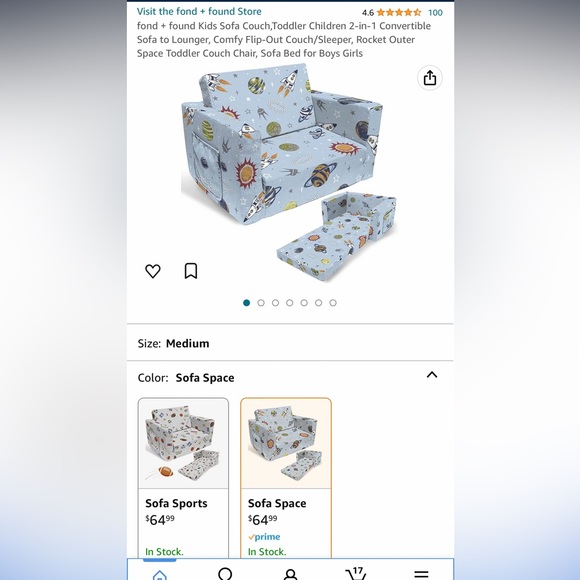The height and width of the screenshot is (580, 580).
Task: Choose the Sofa Sports color option
Action: pos(183,478)
